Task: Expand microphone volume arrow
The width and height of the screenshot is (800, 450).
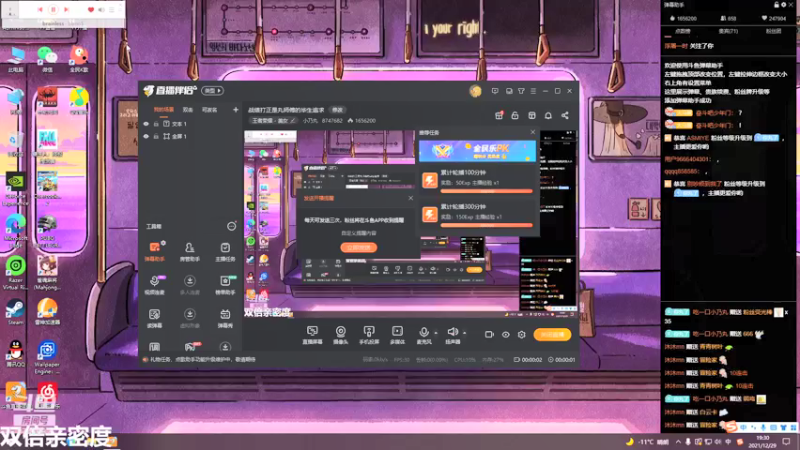Action: pyautogui.click(x=436, y=333)
